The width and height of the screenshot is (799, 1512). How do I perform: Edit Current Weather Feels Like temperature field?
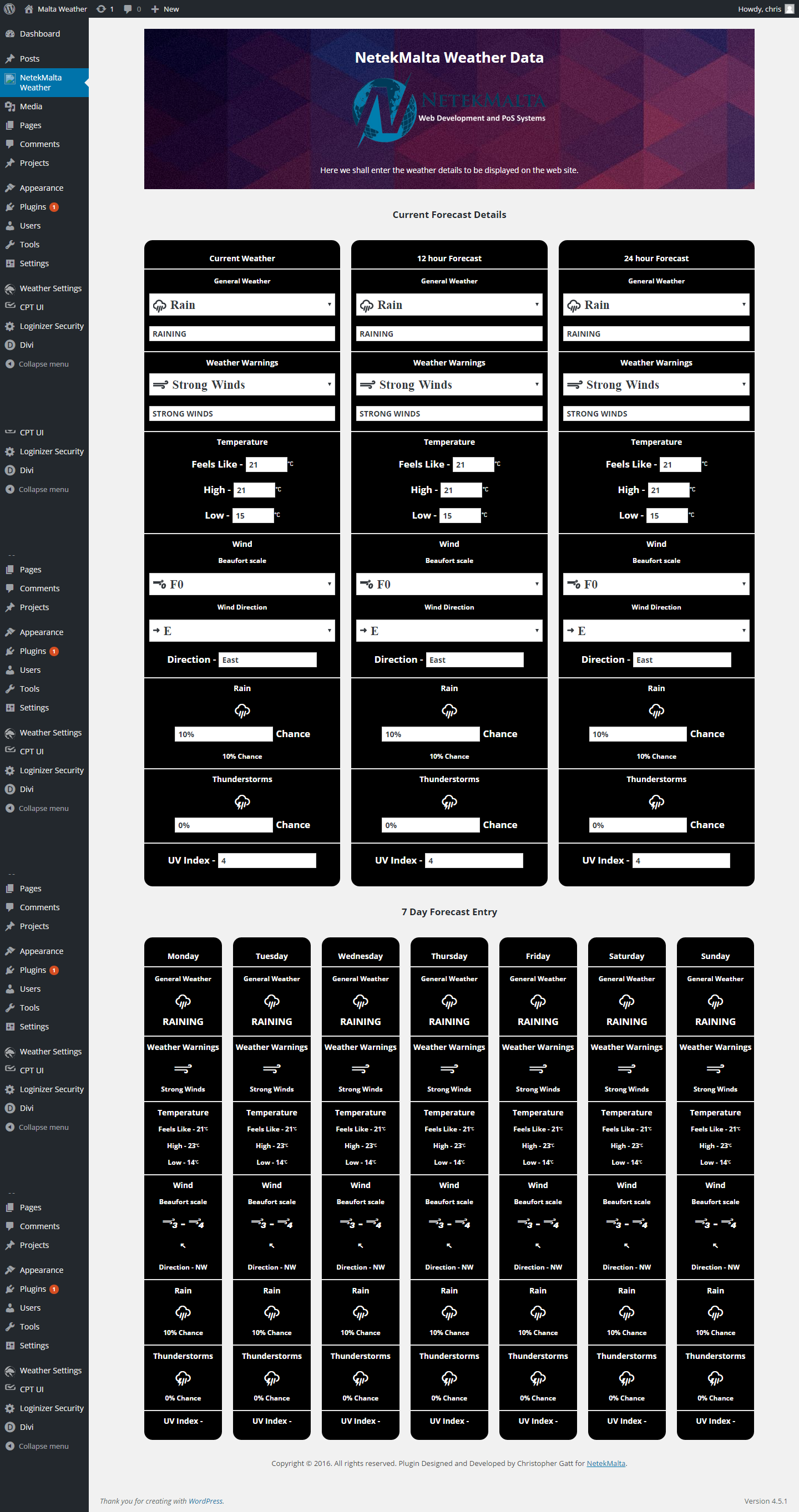point(266,464)
